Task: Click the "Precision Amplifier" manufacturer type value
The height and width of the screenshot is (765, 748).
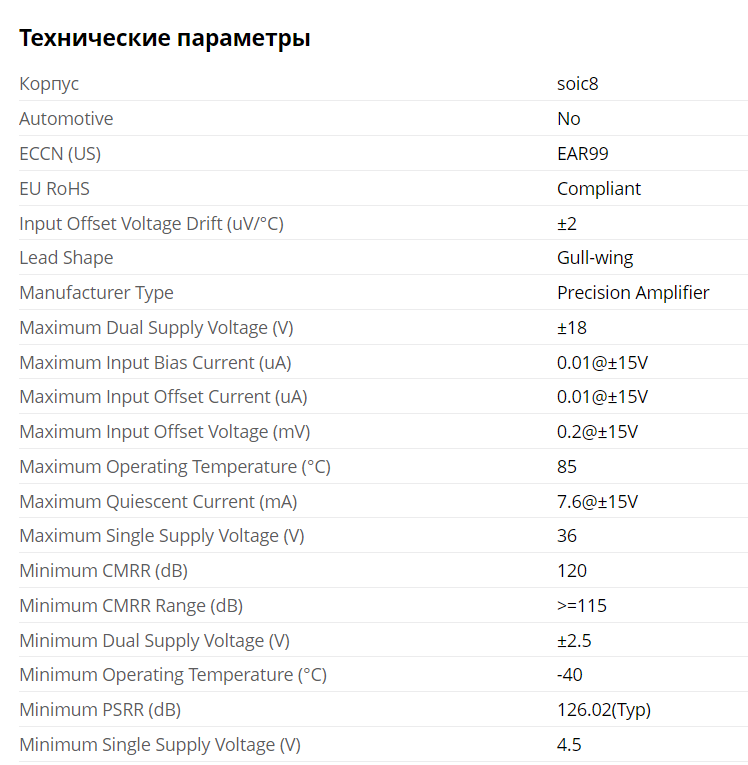Action: coord(633,293)
